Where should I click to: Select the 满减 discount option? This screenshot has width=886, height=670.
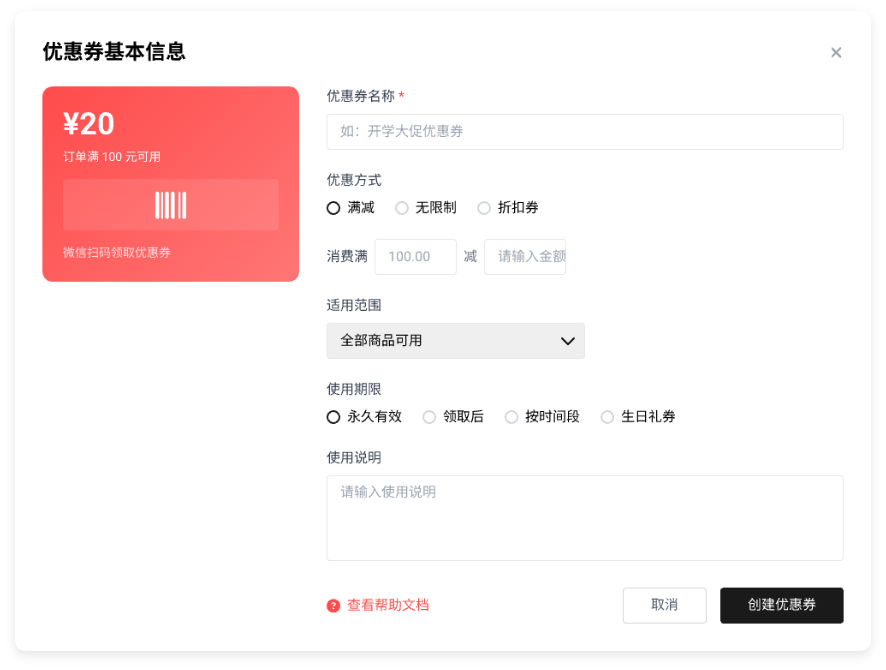pos(334,208)
